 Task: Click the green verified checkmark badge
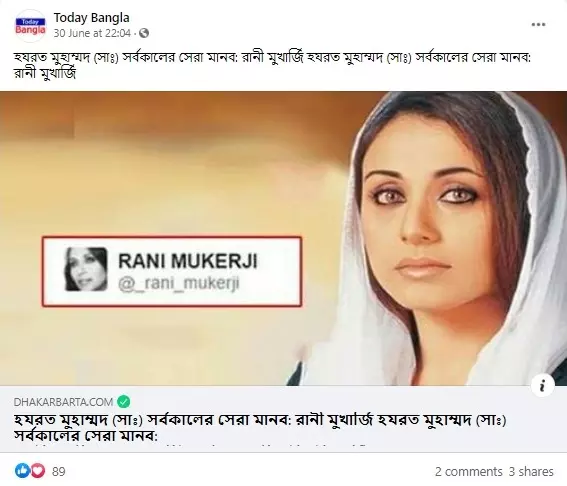click(124, 402)
